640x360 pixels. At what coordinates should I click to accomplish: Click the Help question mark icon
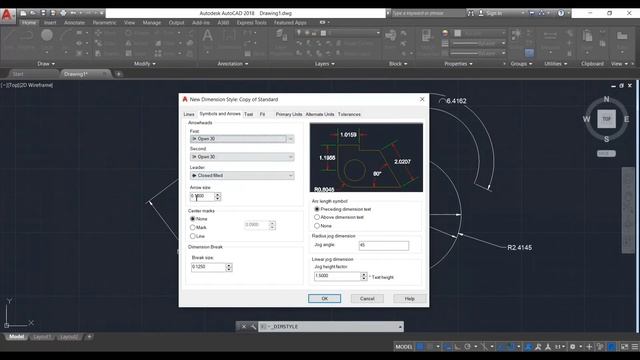pyautogui.click(x=561, y=13)
